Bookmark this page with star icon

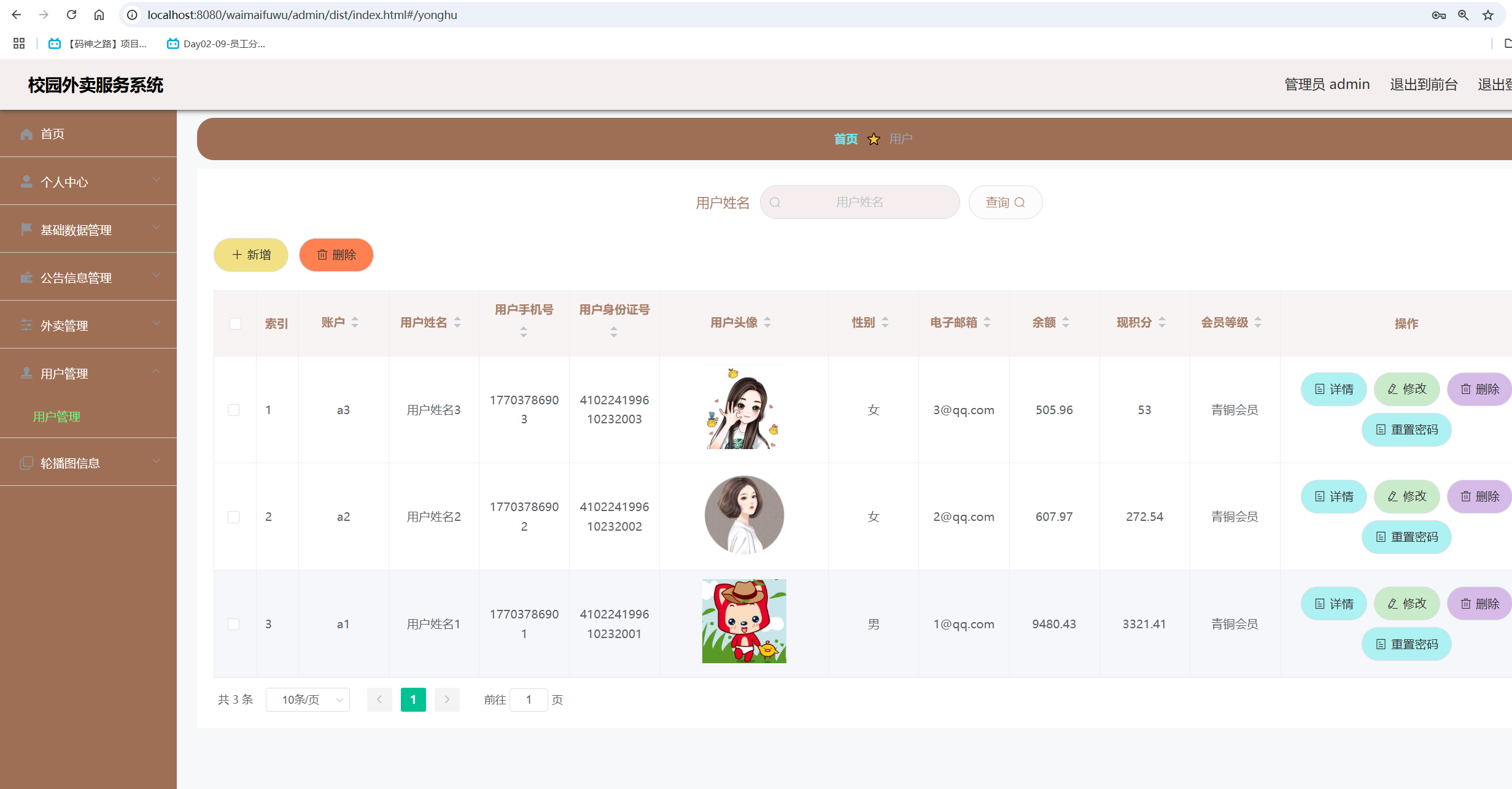coord(1488,15)
